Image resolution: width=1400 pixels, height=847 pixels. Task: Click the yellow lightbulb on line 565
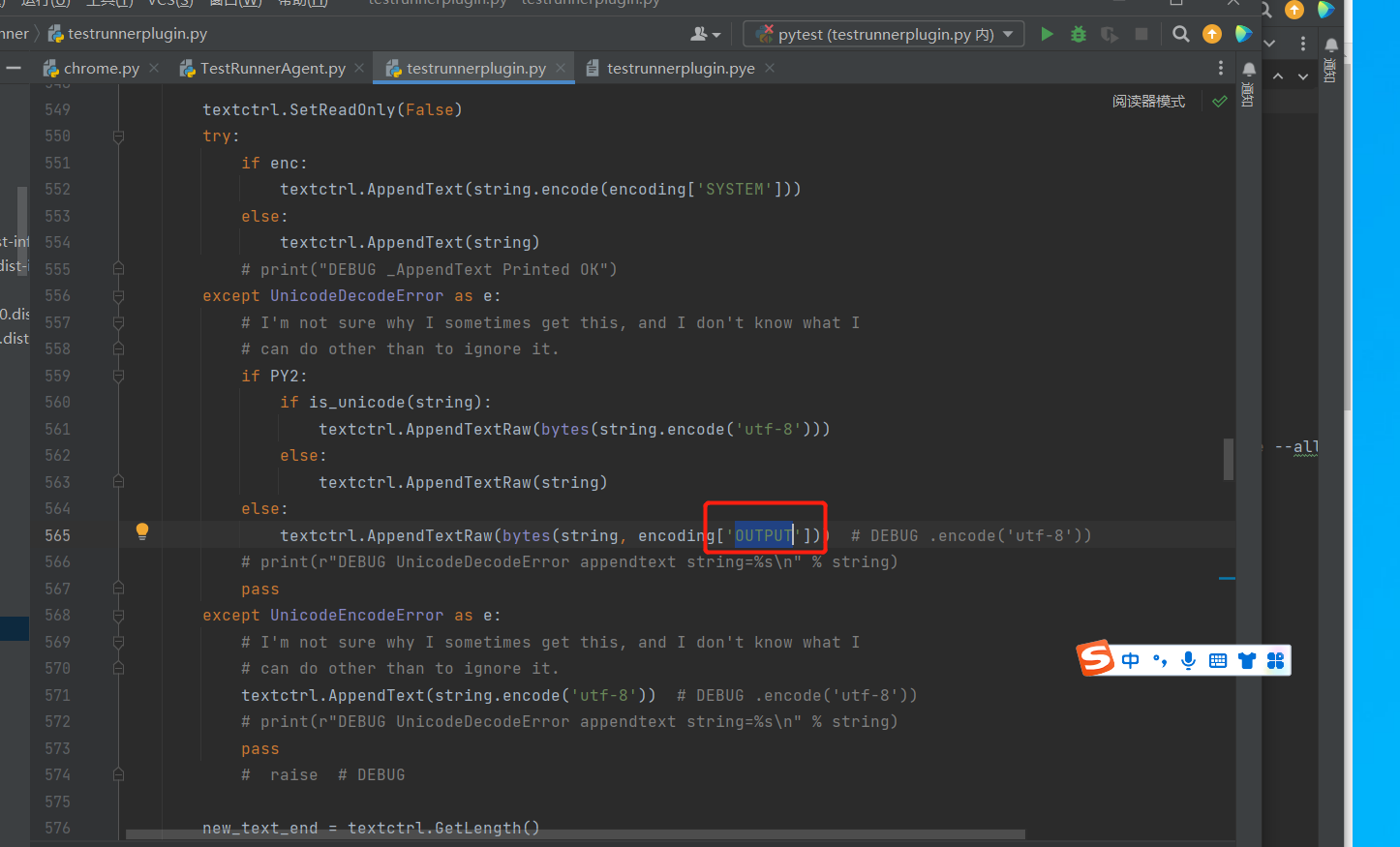(x=142, y=530)
